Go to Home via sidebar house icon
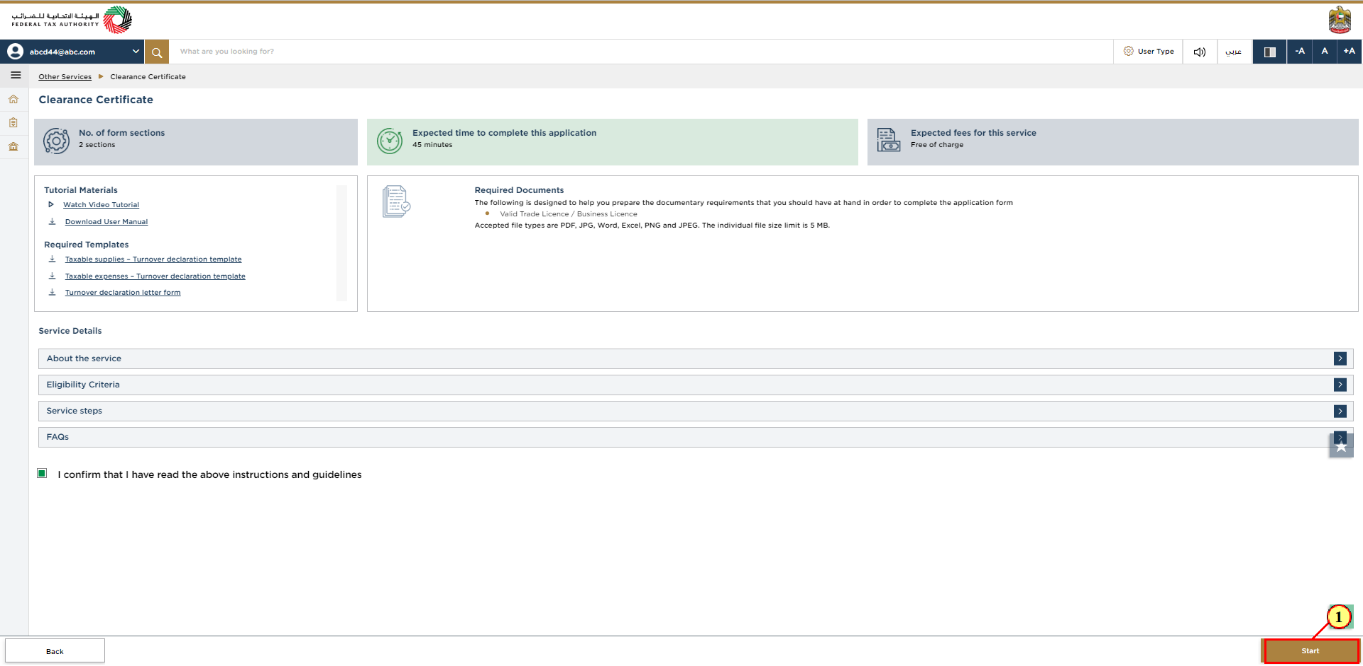The width and height of the screenshot is (1363, 666). pos(14,99)
